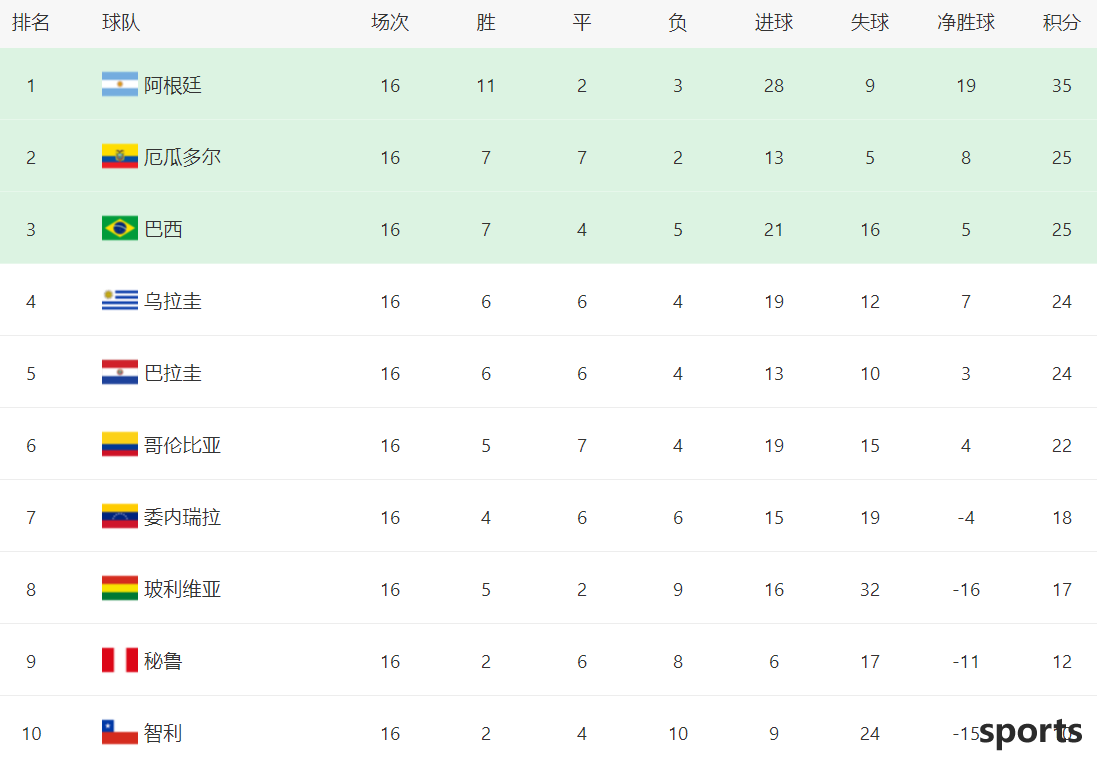The image size is (1097, 763).
Task: Click the Ecuador flag icon
Action: click(x=120, y=157)
